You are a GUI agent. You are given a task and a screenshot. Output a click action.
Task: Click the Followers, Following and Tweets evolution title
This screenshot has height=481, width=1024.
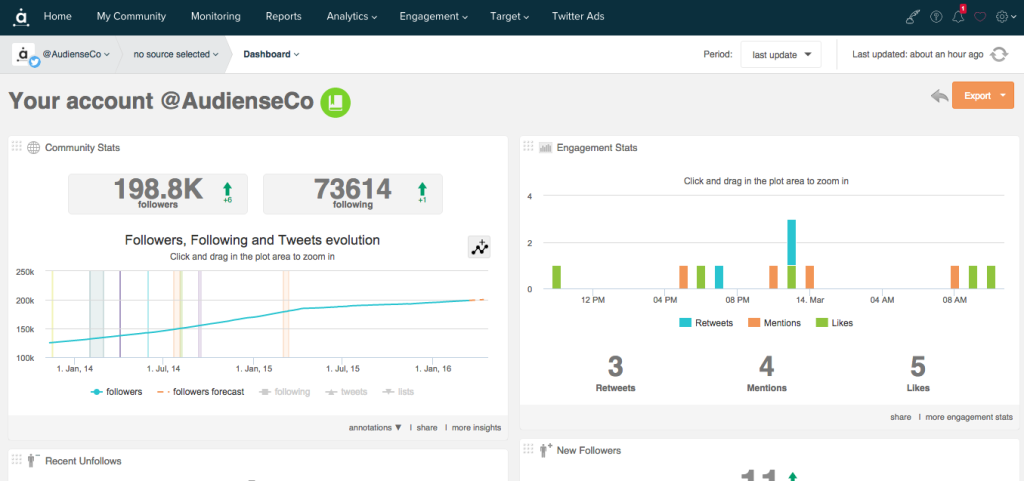[252, 240]
